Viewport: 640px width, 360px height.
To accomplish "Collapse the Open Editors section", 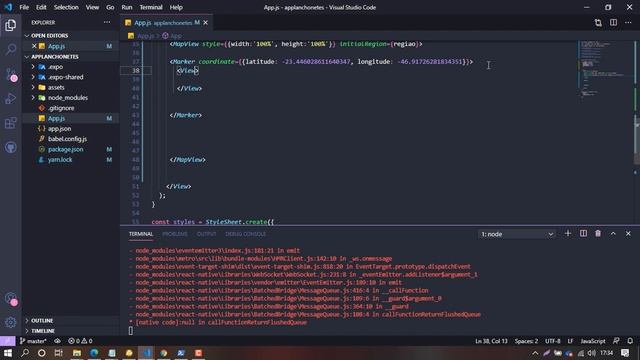I will (x=71, y=36).
